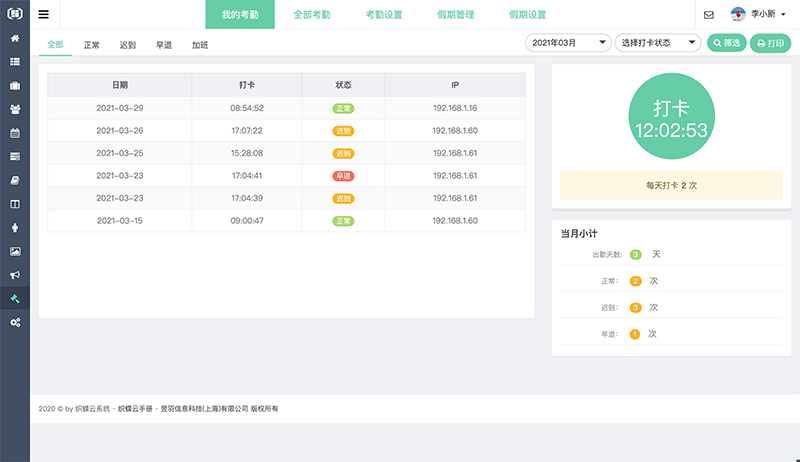Open the 昱羽信息科技(上海)有限公司 footer link
Viewport: 800px width, 462px height.
pos(205,408)
